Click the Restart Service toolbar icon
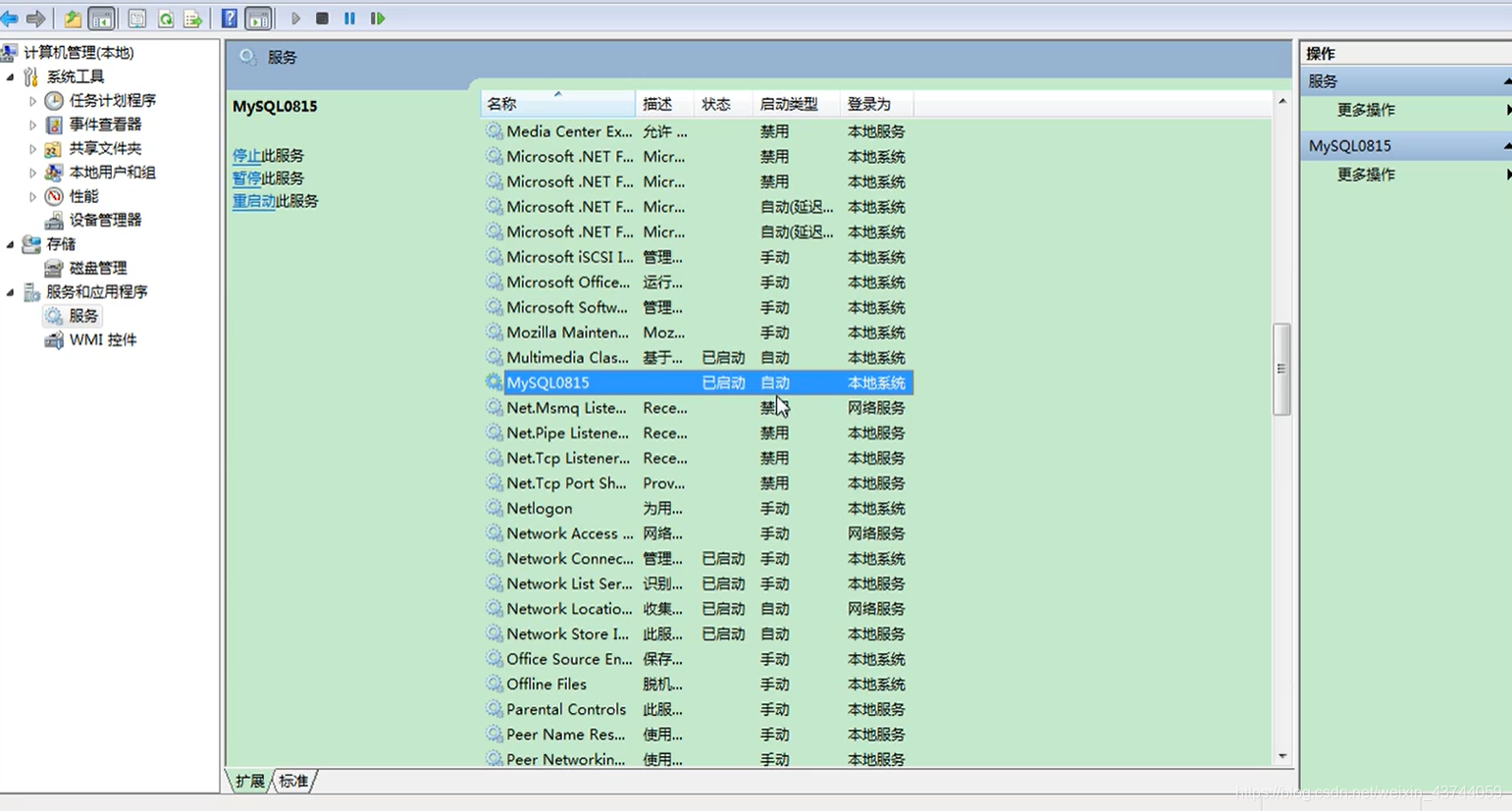 378,19
